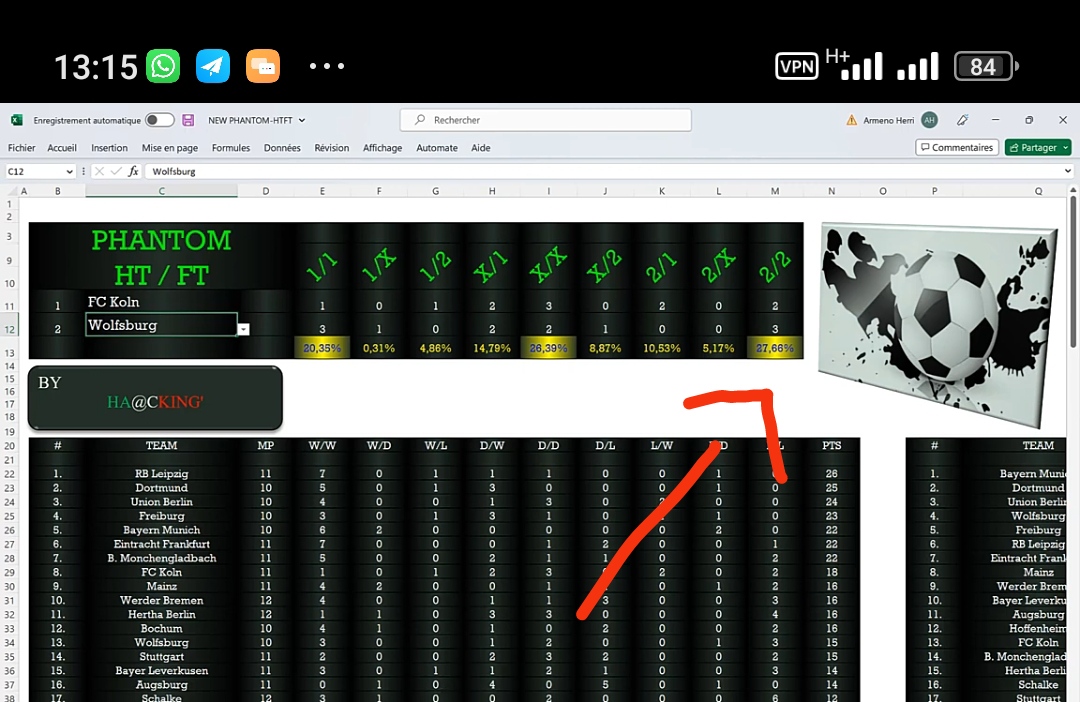Click Eintracht Frankfurt in left table
This screenshot has width=1080, height=702.
pyautogui.click(x=161, y=544)
